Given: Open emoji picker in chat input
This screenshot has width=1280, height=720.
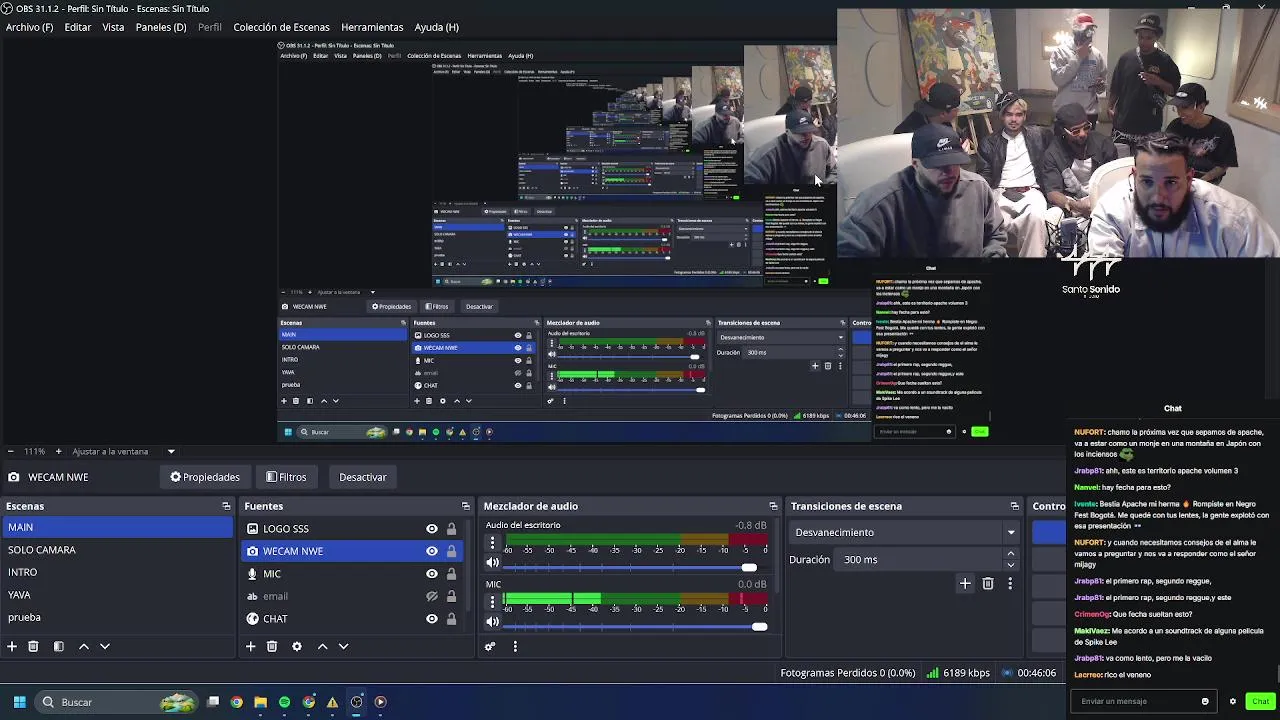Looking at the screenshot, I should click(1205, 701).
